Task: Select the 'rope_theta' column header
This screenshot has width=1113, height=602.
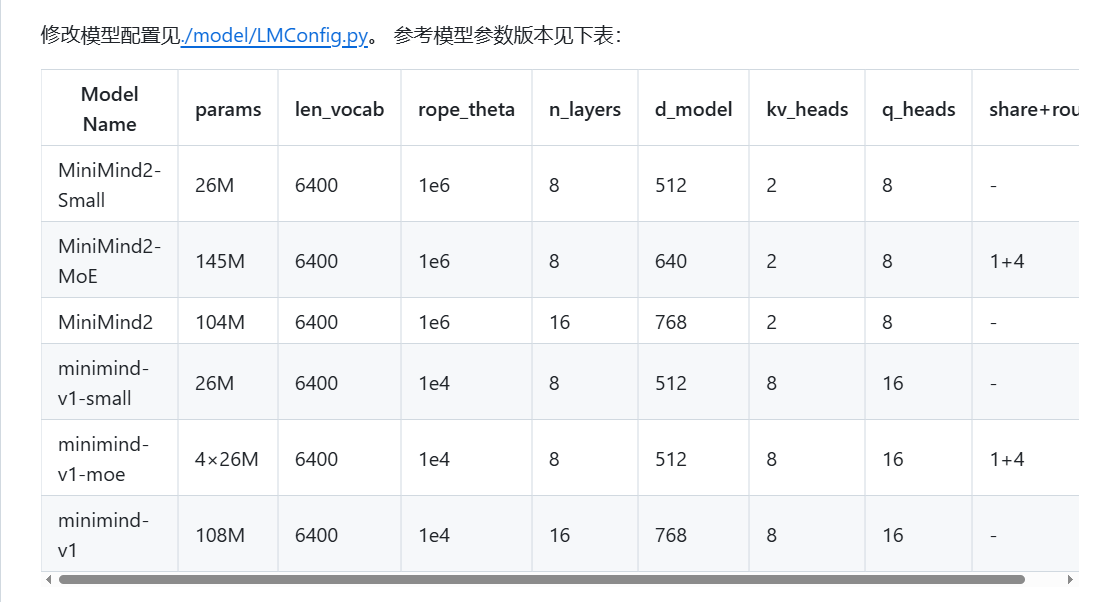Action: click(x=466, y=109)
